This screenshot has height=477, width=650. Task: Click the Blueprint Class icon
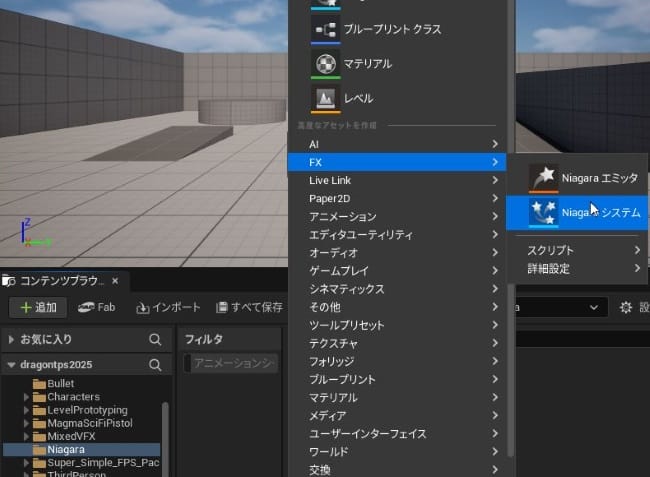tap(325, 29)
